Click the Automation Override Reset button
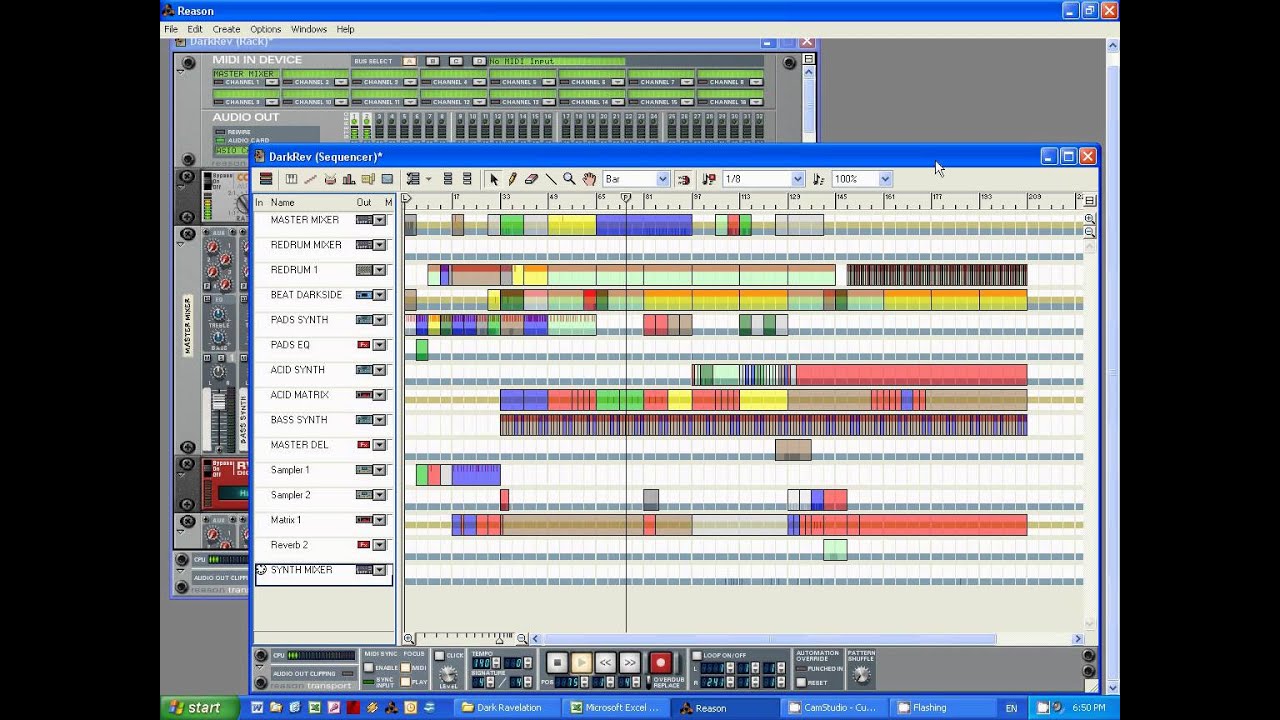The height and width of the screenshot is (720, 1280). tap(801, 682)
